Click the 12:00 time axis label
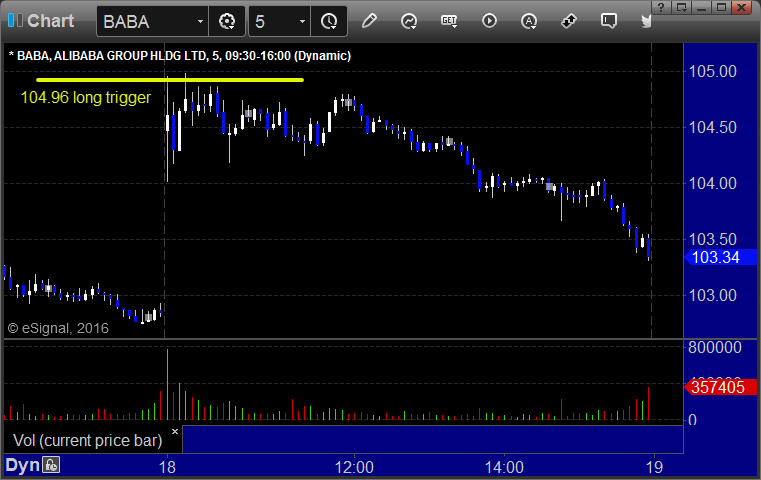Screen dimensions: 761x480 [x=354, y=467]
